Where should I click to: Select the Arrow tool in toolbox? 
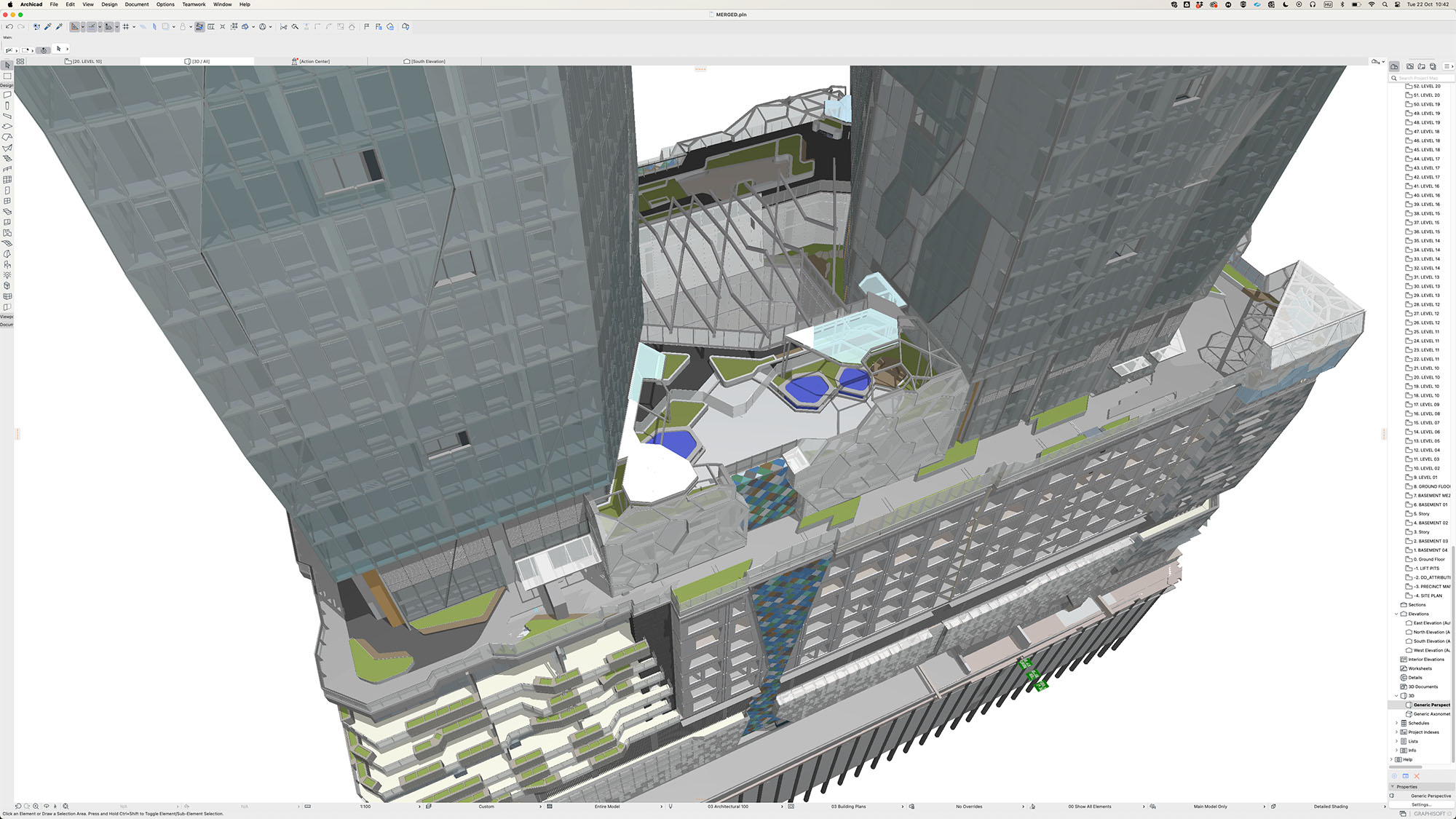(7, 66)
